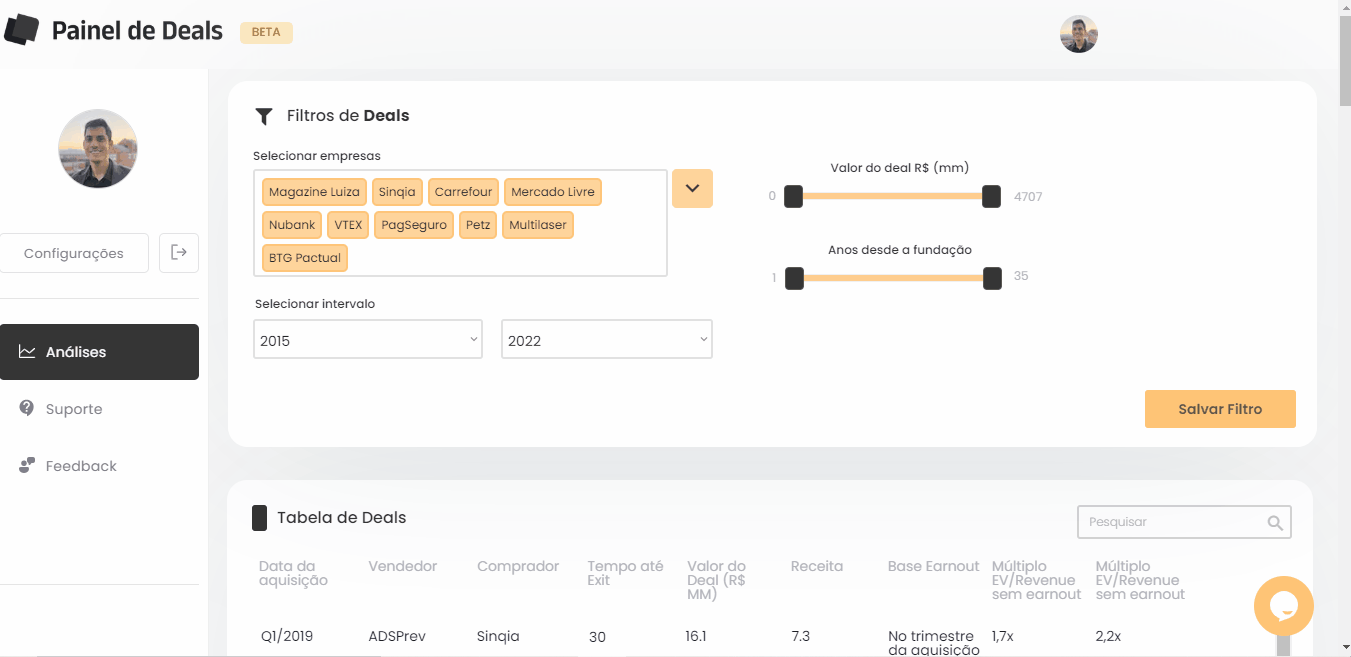Click the Sinqia company tag

[x=397, y=192]
